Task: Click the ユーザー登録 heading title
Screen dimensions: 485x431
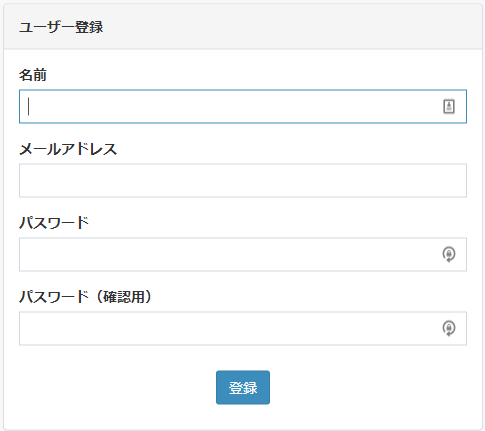Action: pos(61,27)
